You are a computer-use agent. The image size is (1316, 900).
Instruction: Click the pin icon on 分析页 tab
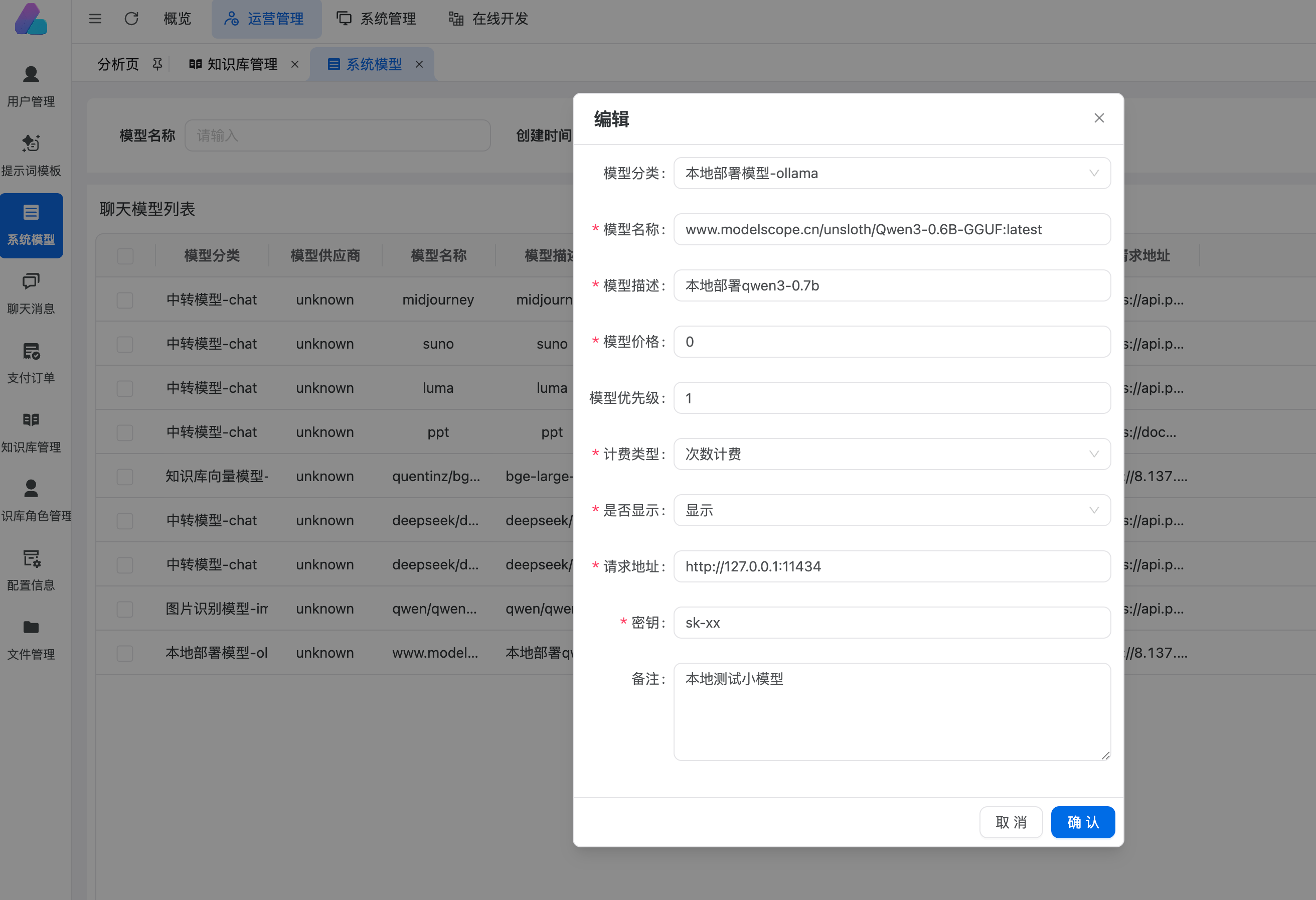click(157, 64)
